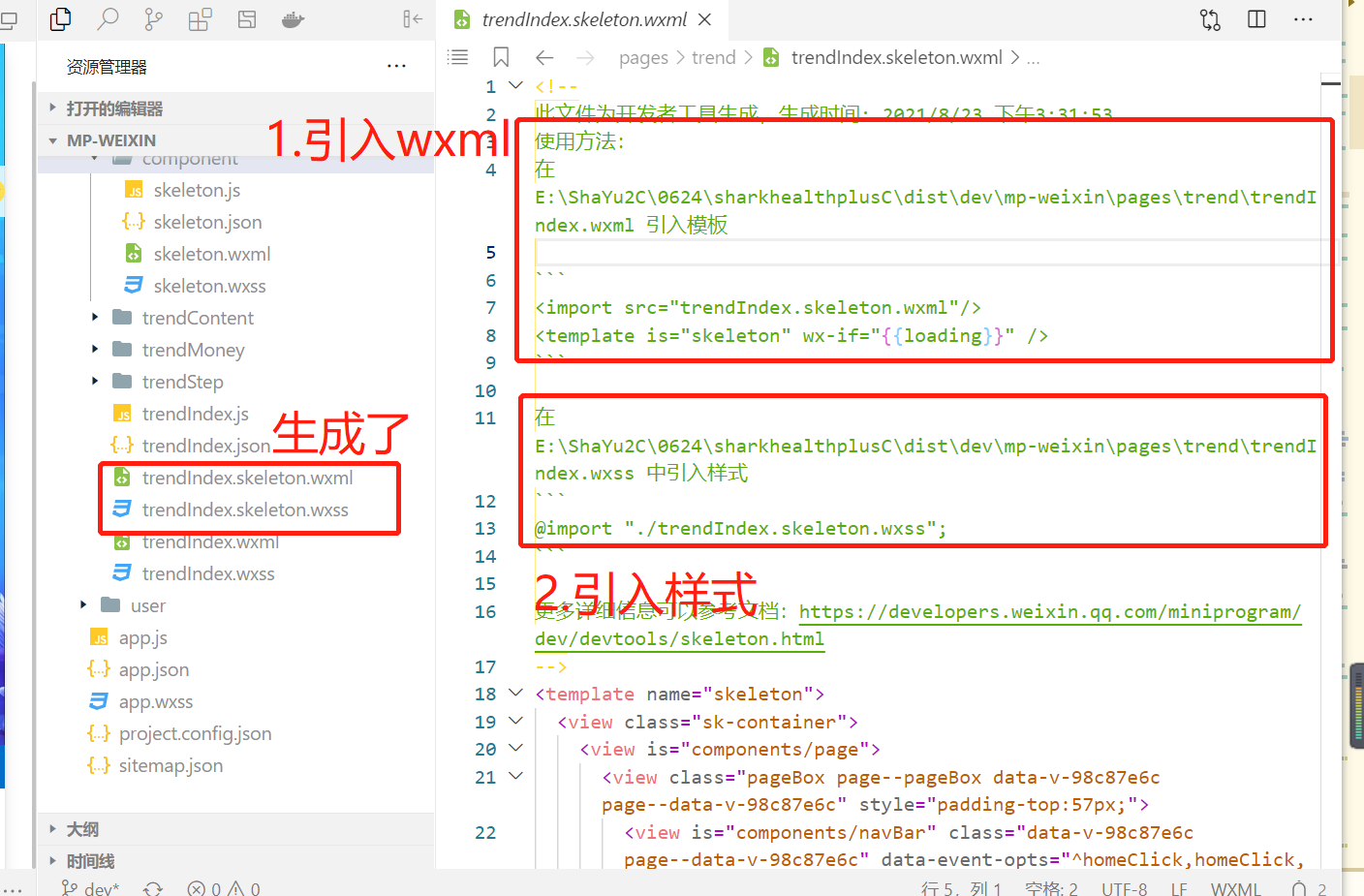Screen dimensions: 1364x896
Task: Click the bookmark icon in editor toolbar
Action: coord(501,56)
